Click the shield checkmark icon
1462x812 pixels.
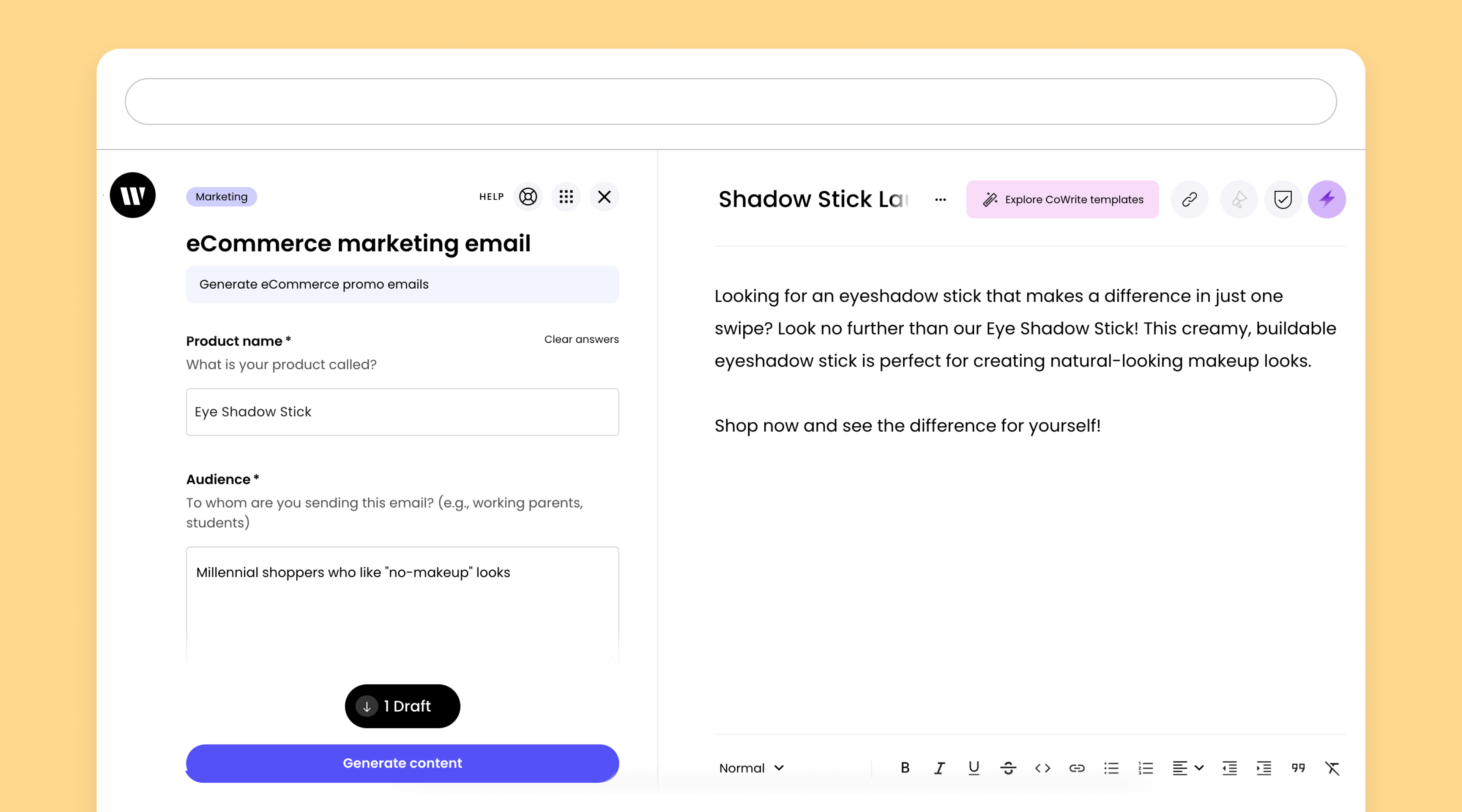[x=1282, y=199]
